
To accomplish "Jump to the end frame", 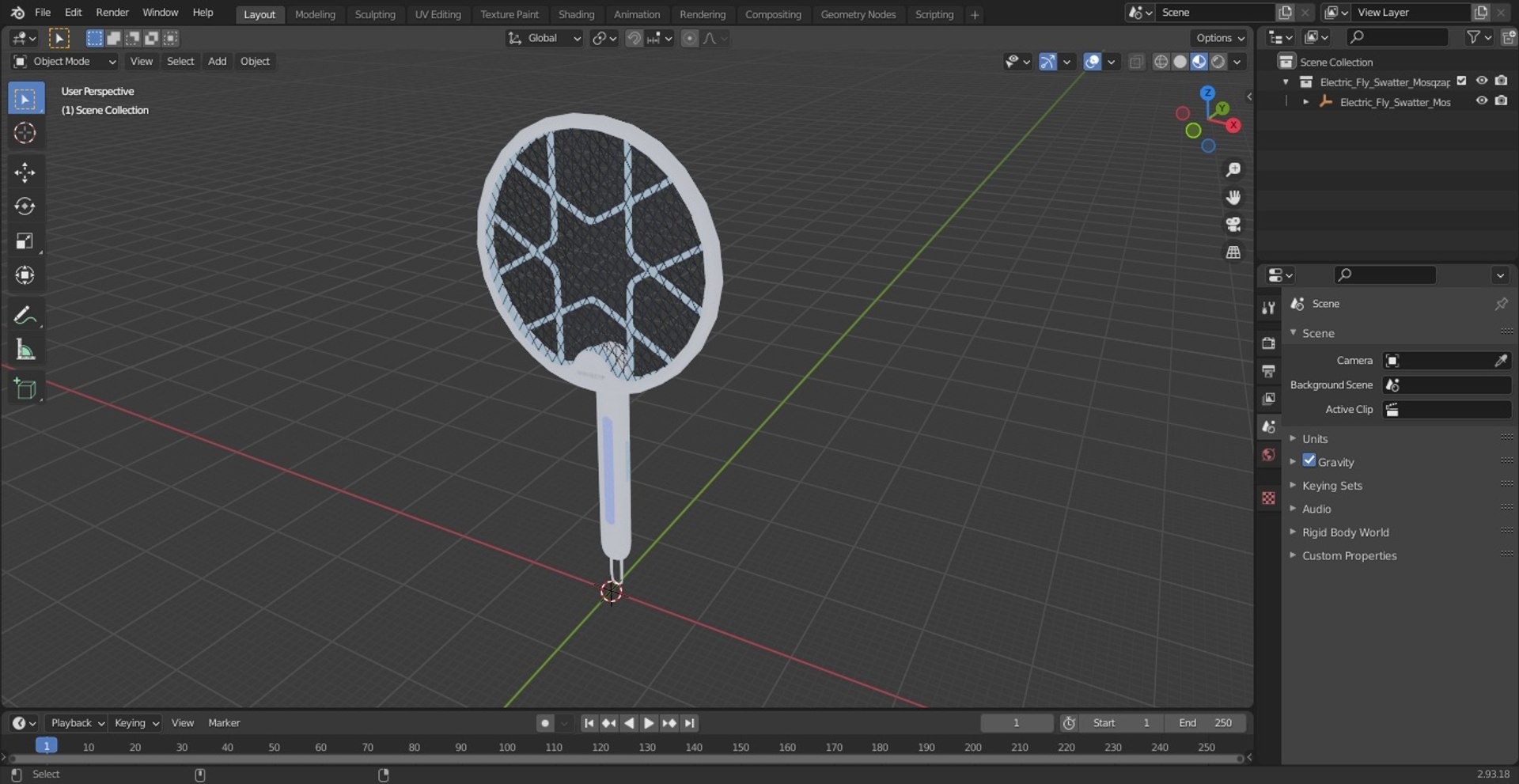I will pyautogui.click(x=690, y=723).
